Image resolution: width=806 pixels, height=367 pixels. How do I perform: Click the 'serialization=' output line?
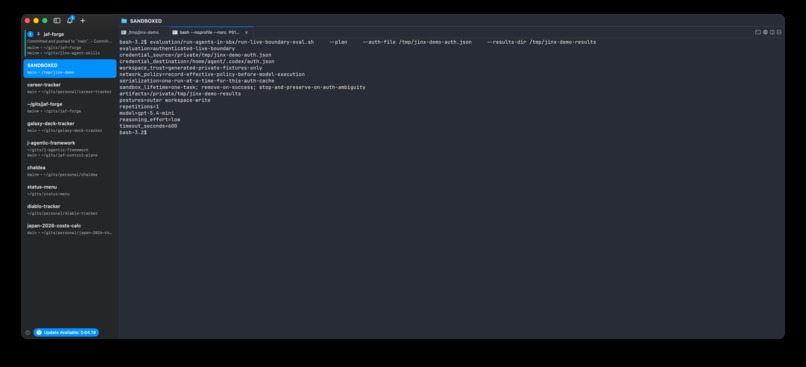[x=197, y=81]
